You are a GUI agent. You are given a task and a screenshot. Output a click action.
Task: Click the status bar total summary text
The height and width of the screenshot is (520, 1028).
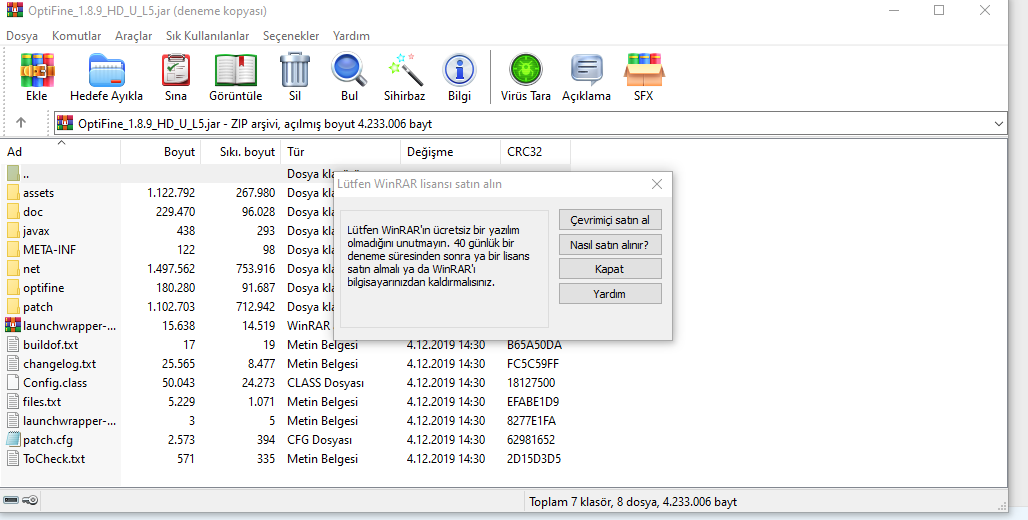(x=633, y=502)
